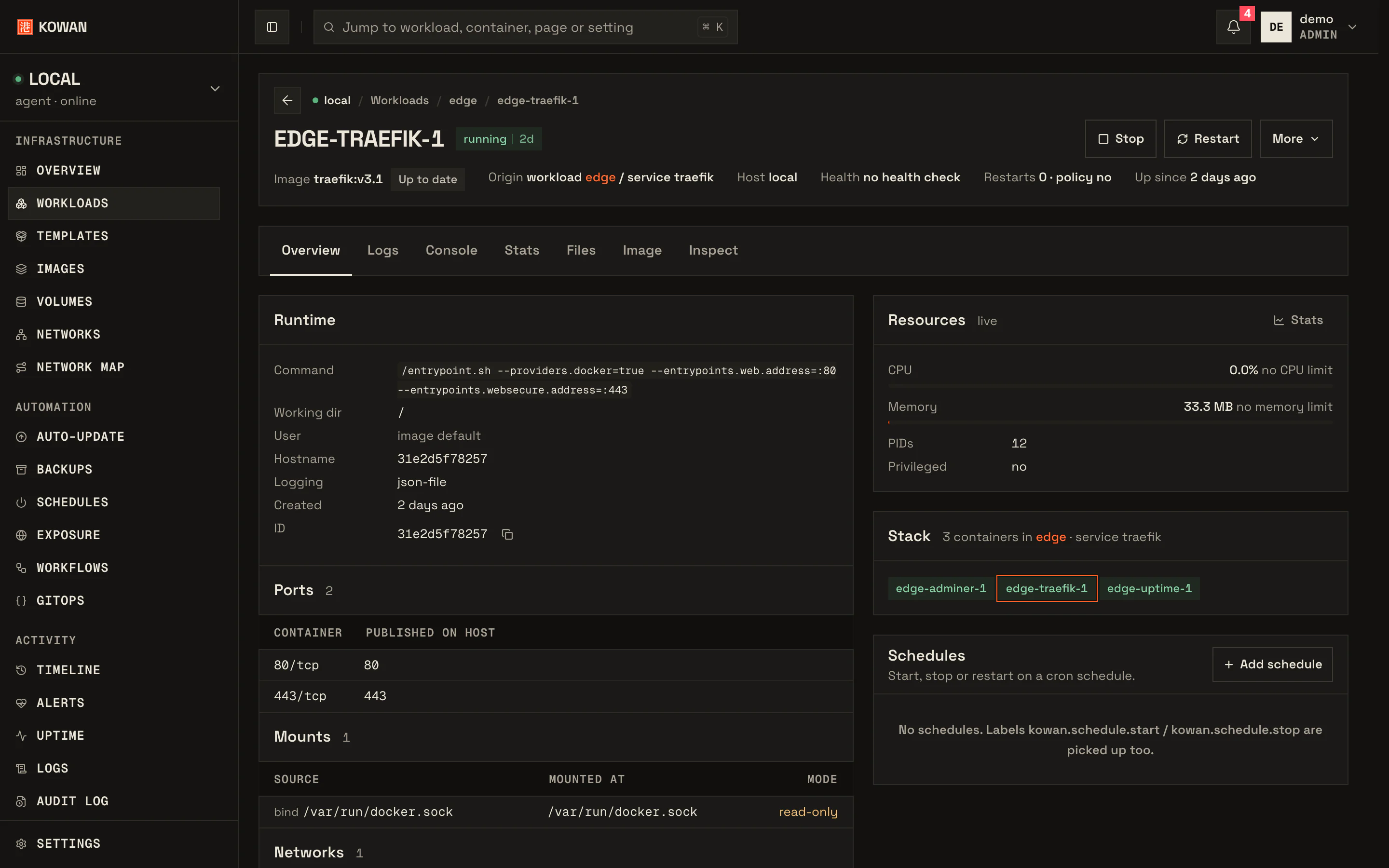Click the Network Map sidebar icon
The width and height of the screenshot is (1389, 868).
point(21,367)
